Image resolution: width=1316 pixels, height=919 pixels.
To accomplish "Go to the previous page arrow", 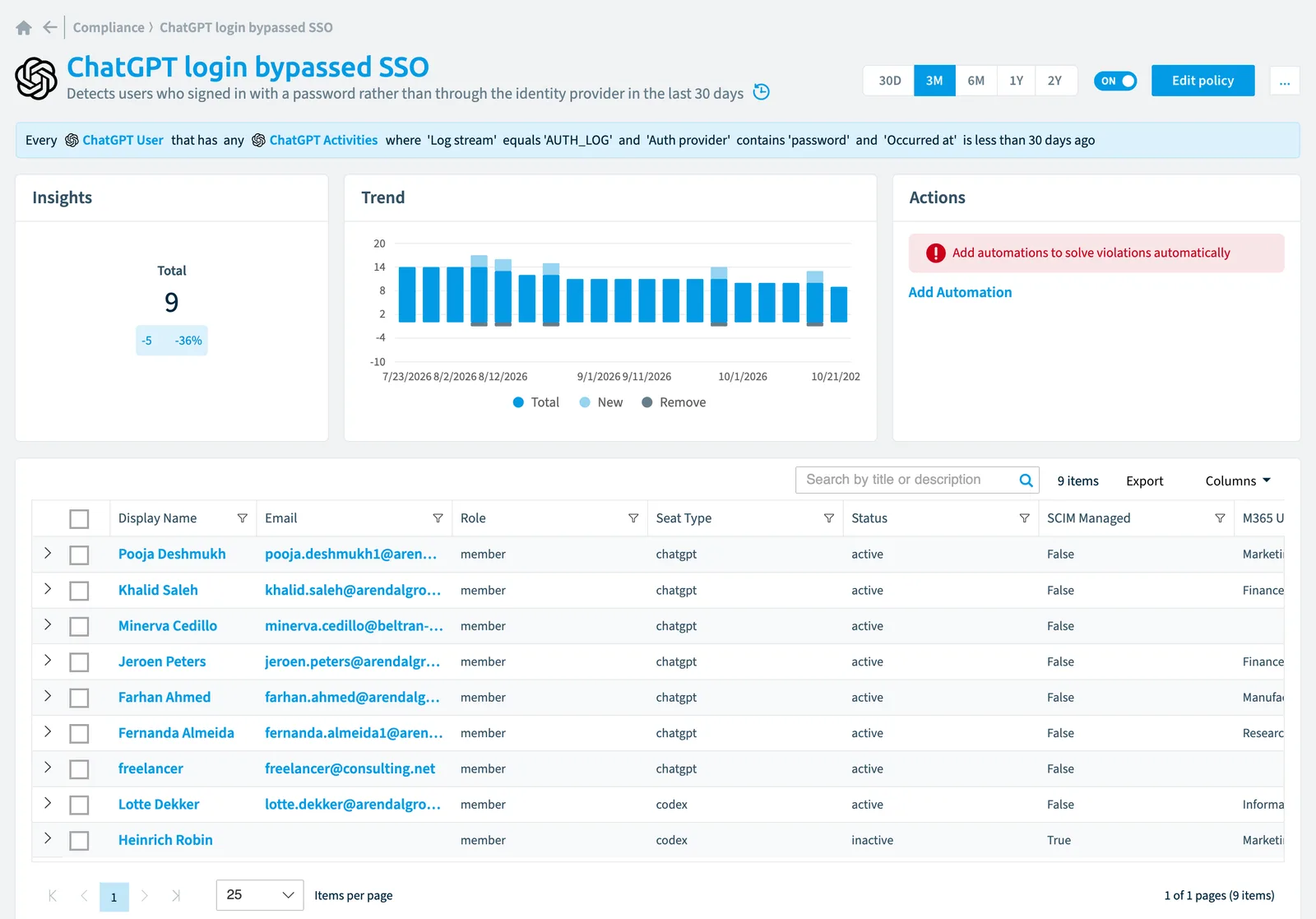I will point(83,896).
